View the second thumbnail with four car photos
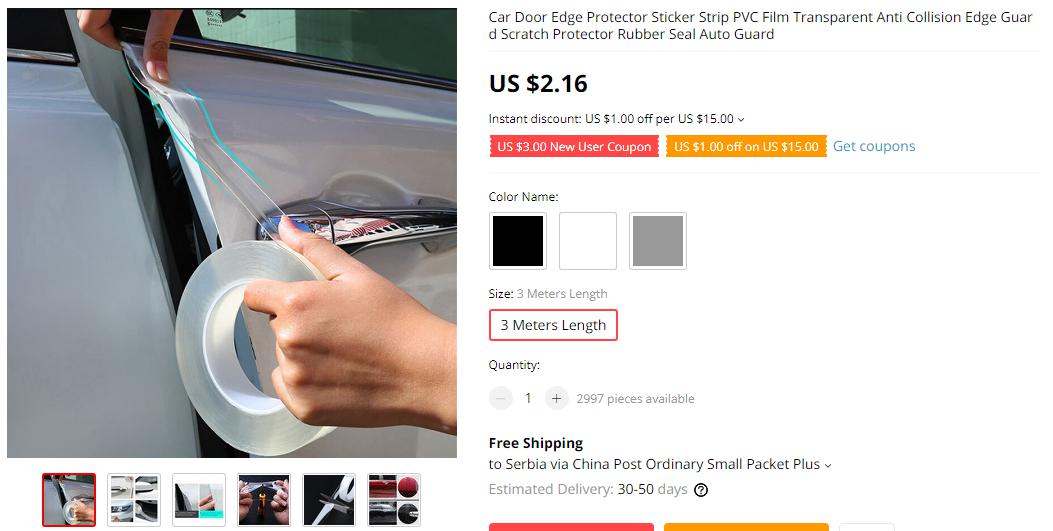 click(134, 500)
